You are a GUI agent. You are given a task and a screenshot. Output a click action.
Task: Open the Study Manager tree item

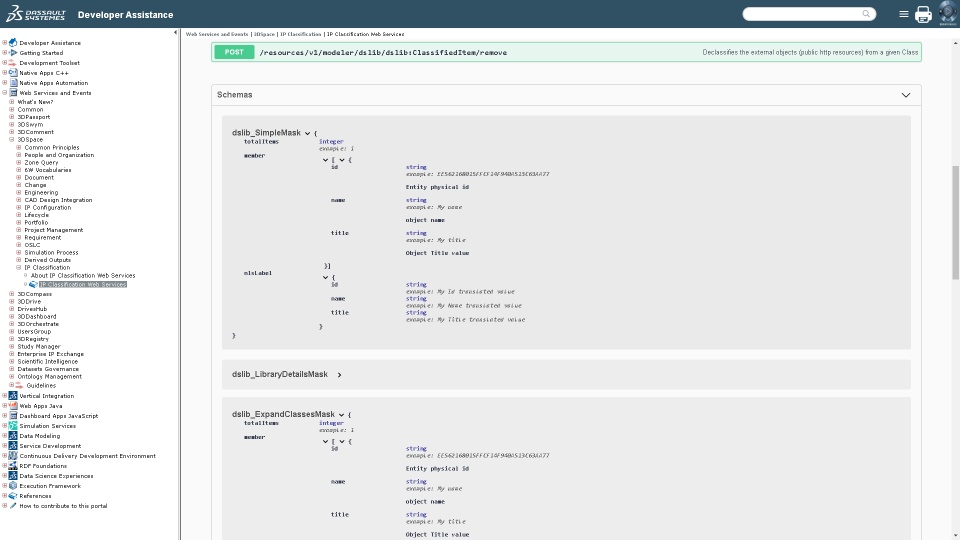(39, 347)
